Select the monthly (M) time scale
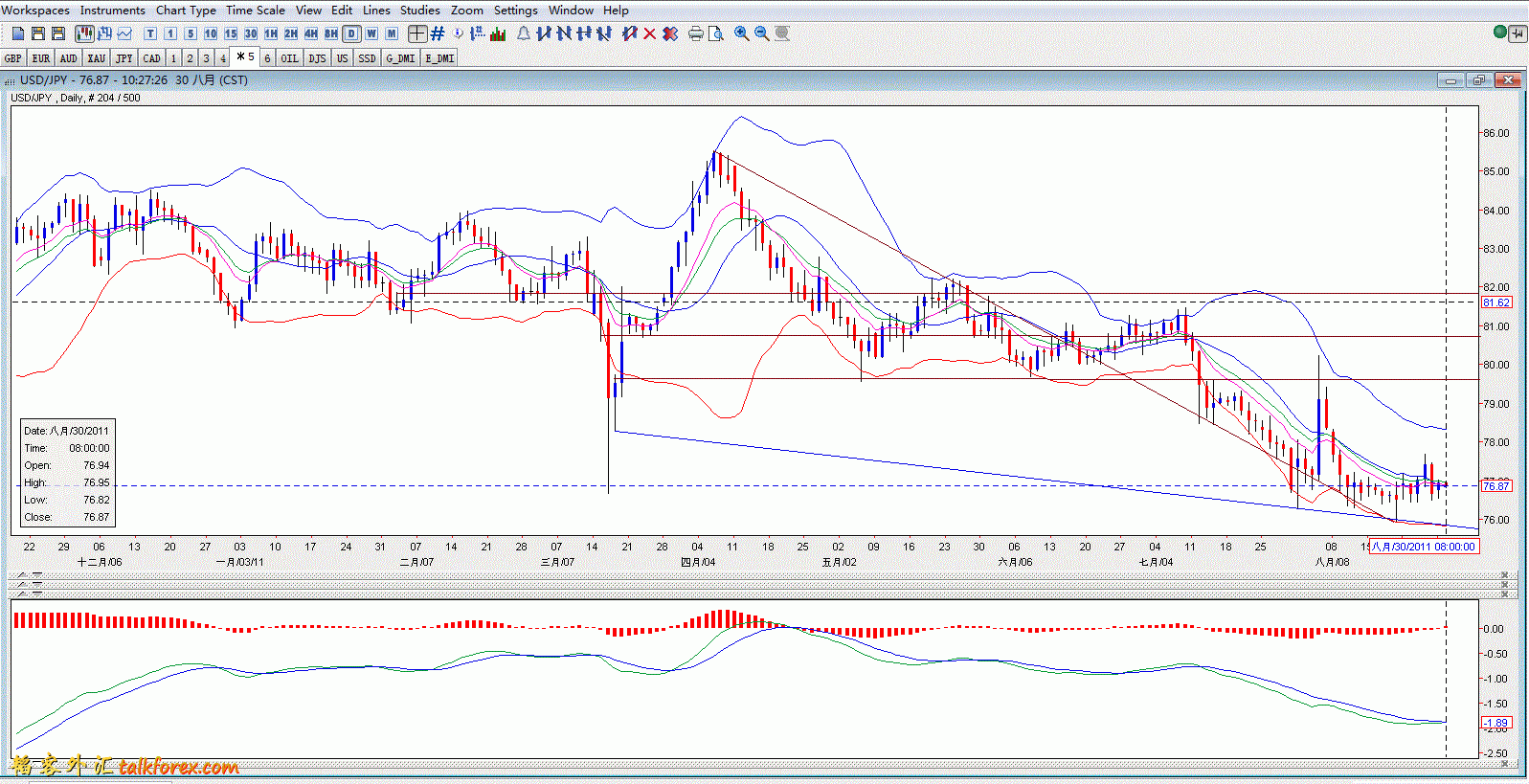 pos(392,34)
